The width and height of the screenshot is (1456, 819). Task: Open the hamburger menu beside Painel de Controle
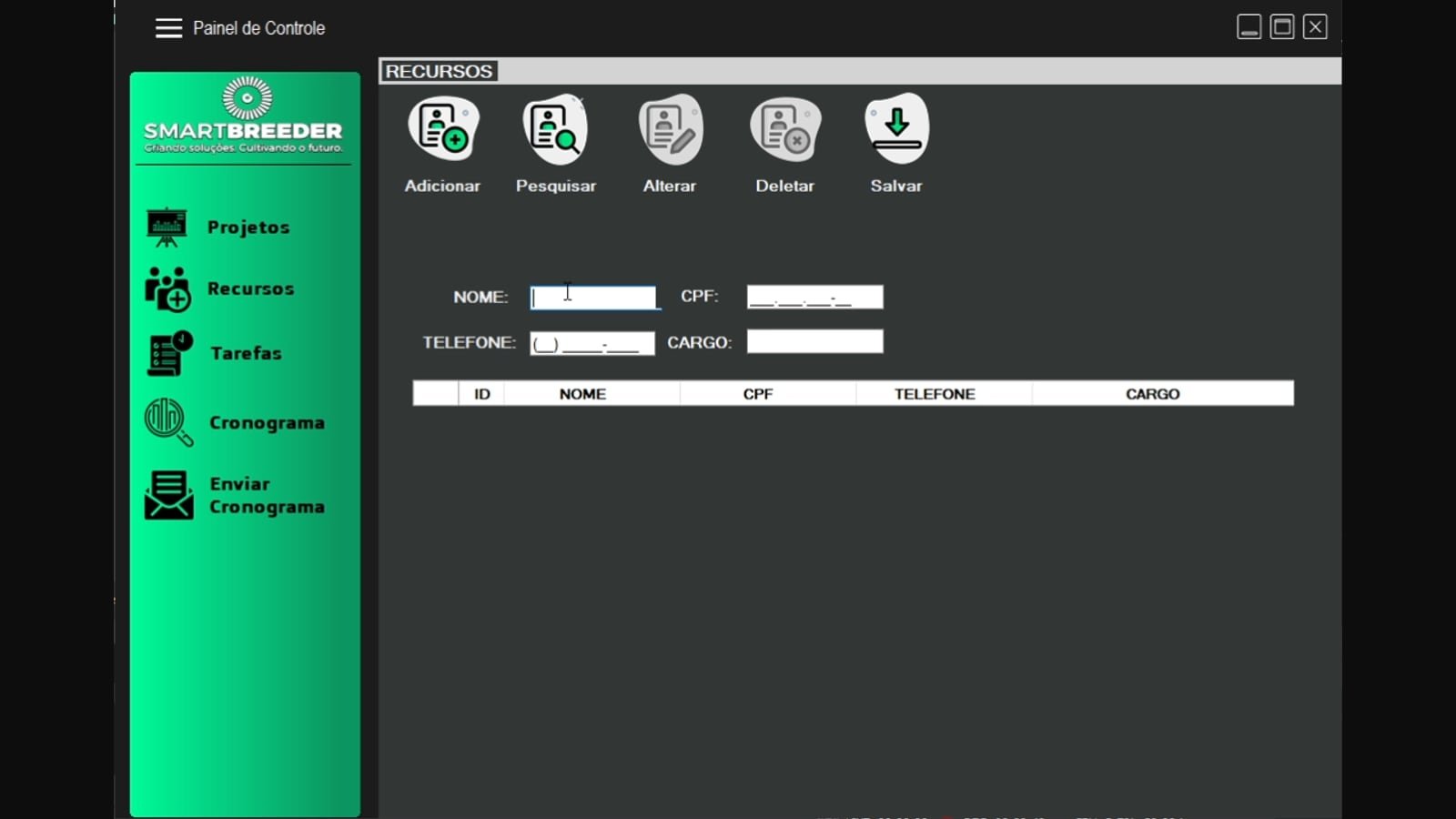[x=168, y=28]
